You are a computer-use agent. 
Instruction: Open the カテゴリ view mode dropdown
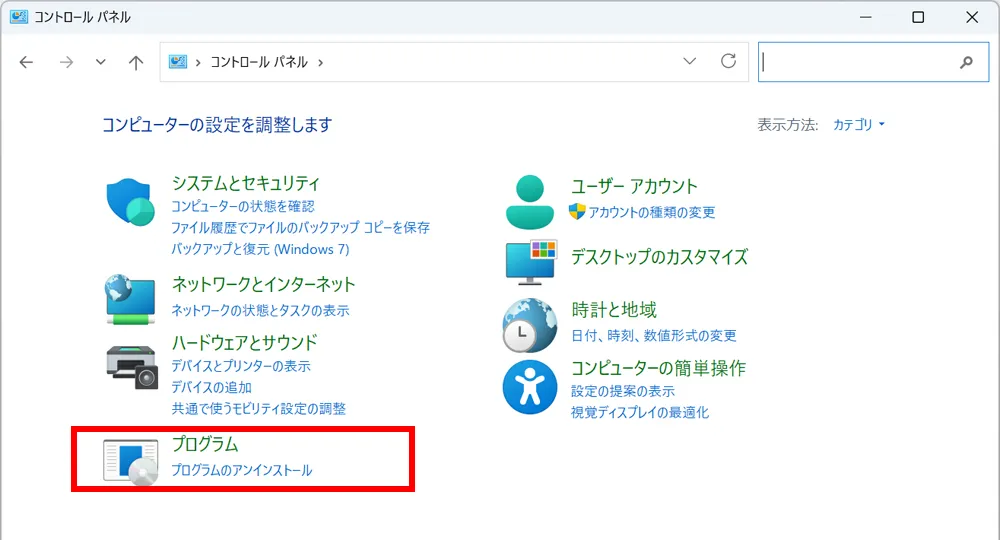coord(859,125)
